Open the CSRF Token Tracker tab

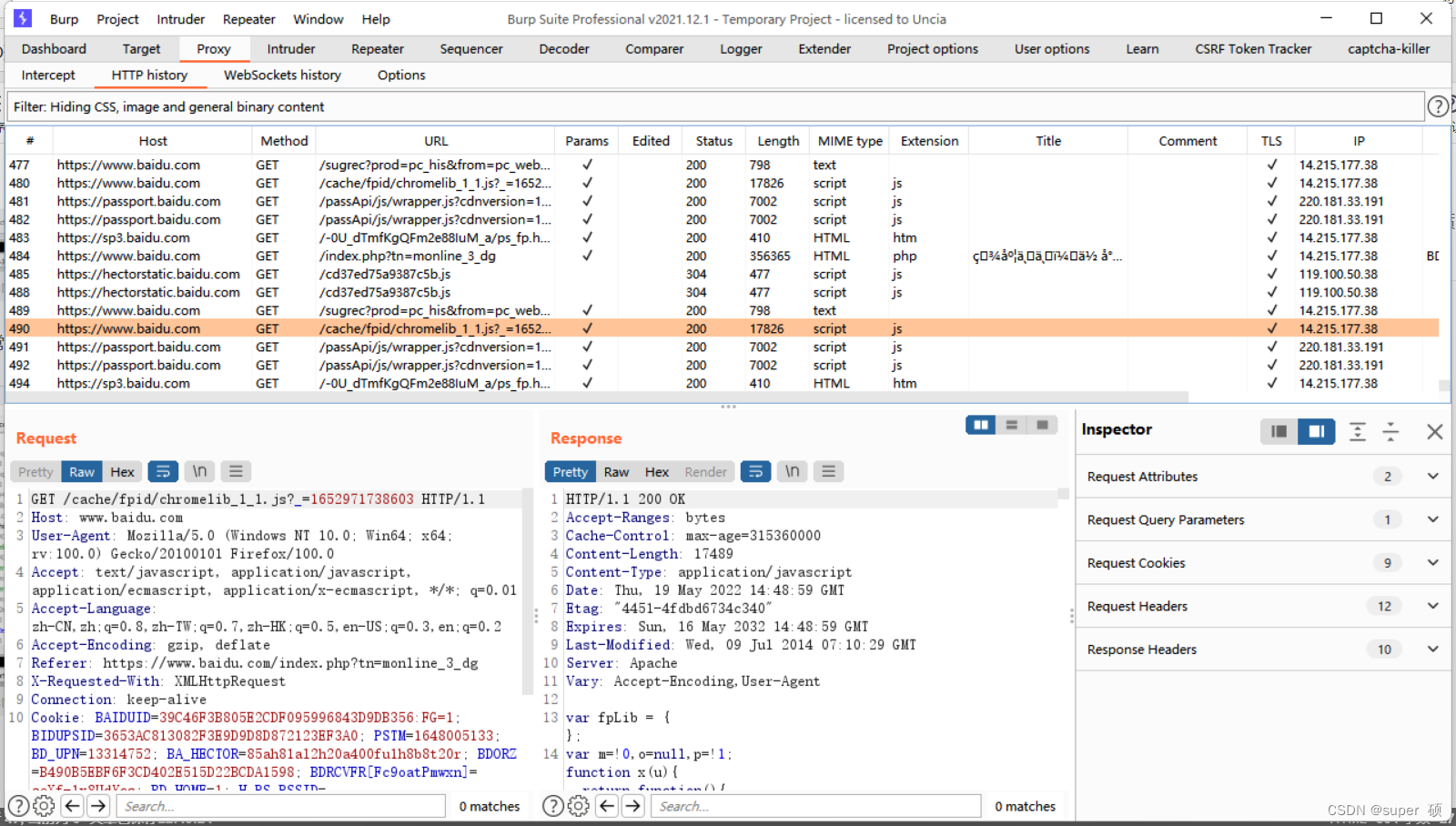tap(1253, 49)
